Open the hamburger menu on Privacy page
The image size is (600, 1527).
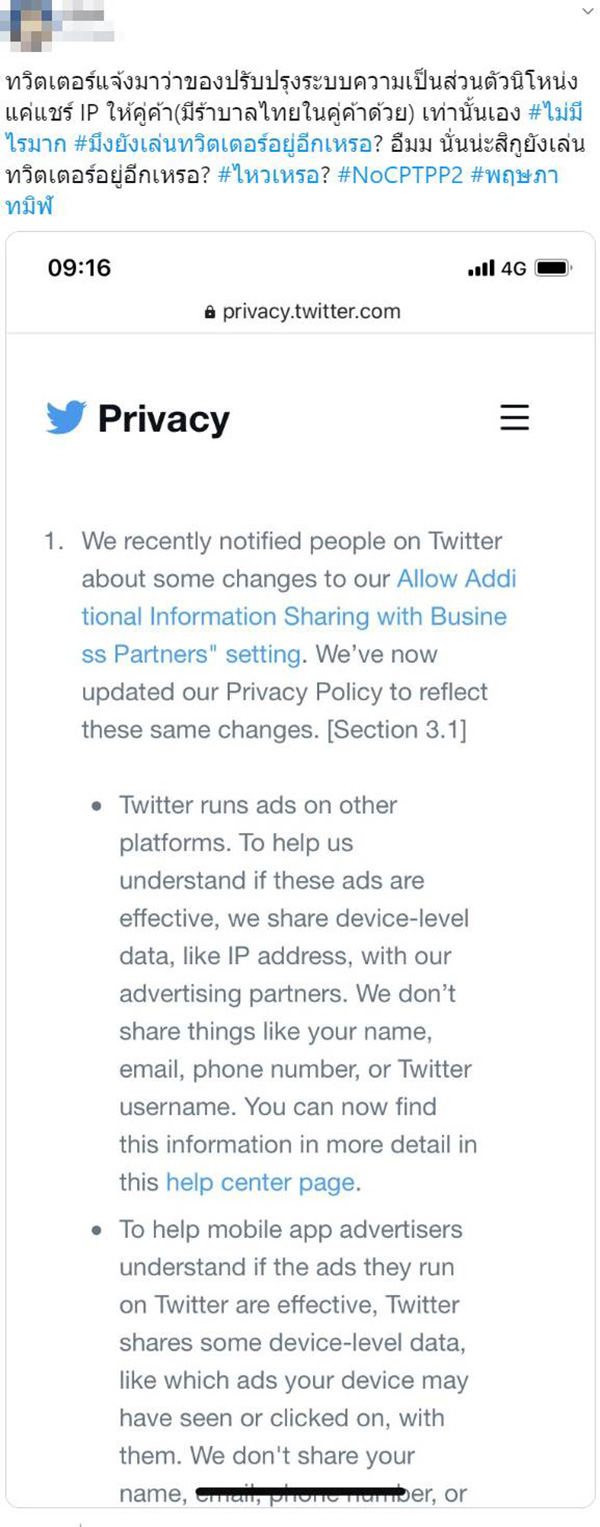click(x=514, y=417)
